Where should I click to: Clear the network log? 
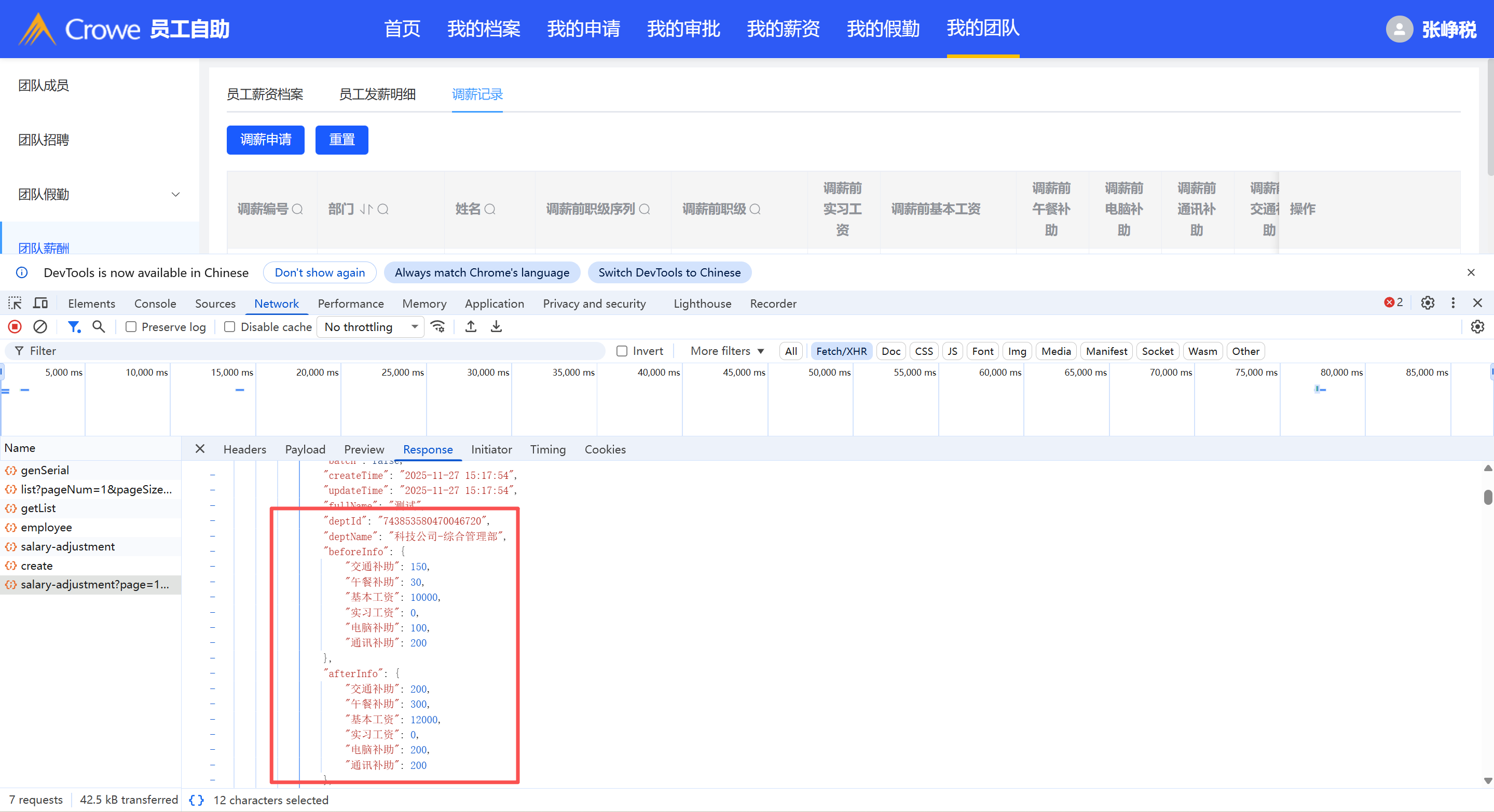(x=40, y=326)
